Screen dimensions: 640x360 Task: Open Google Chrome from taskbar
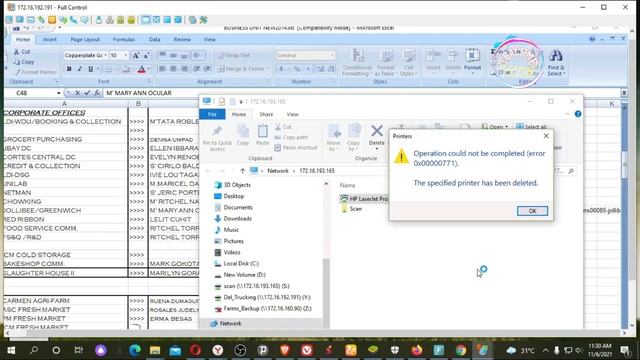tap(461, 350)
